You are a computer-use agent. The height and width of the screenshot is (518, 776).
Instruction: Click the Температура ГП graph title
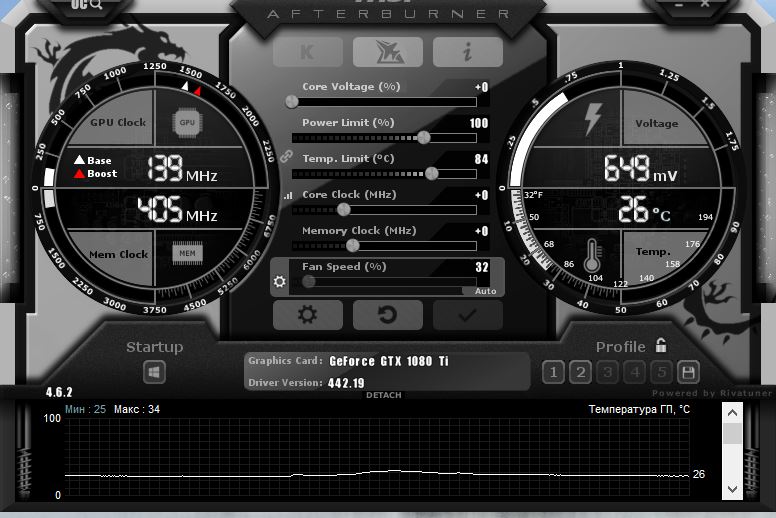pyautogui.click(x=639, y=409)
